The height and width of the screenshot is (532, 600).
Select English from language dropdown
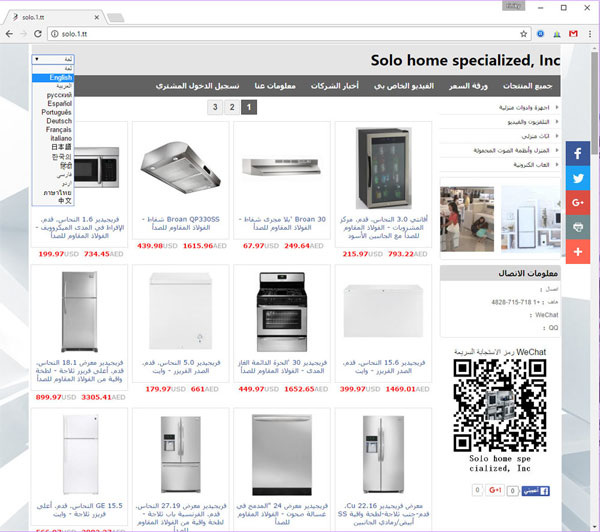pos(53,78)
